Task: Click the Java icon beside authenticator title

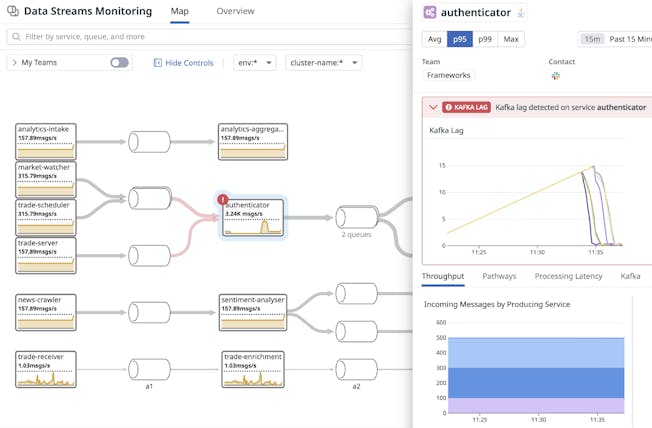Action: click(521, 13)
